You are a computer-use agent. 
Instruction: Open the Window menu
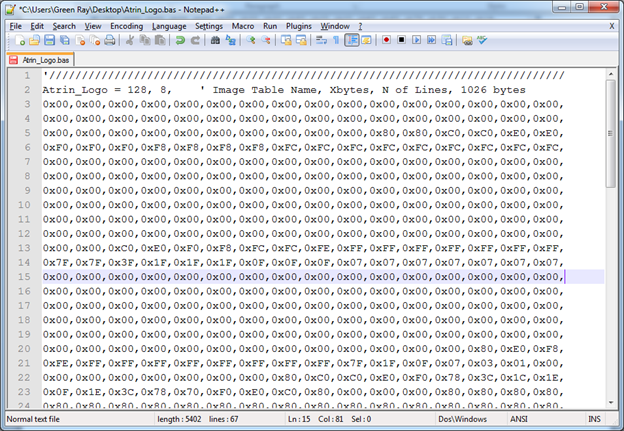tap(335, 26)
